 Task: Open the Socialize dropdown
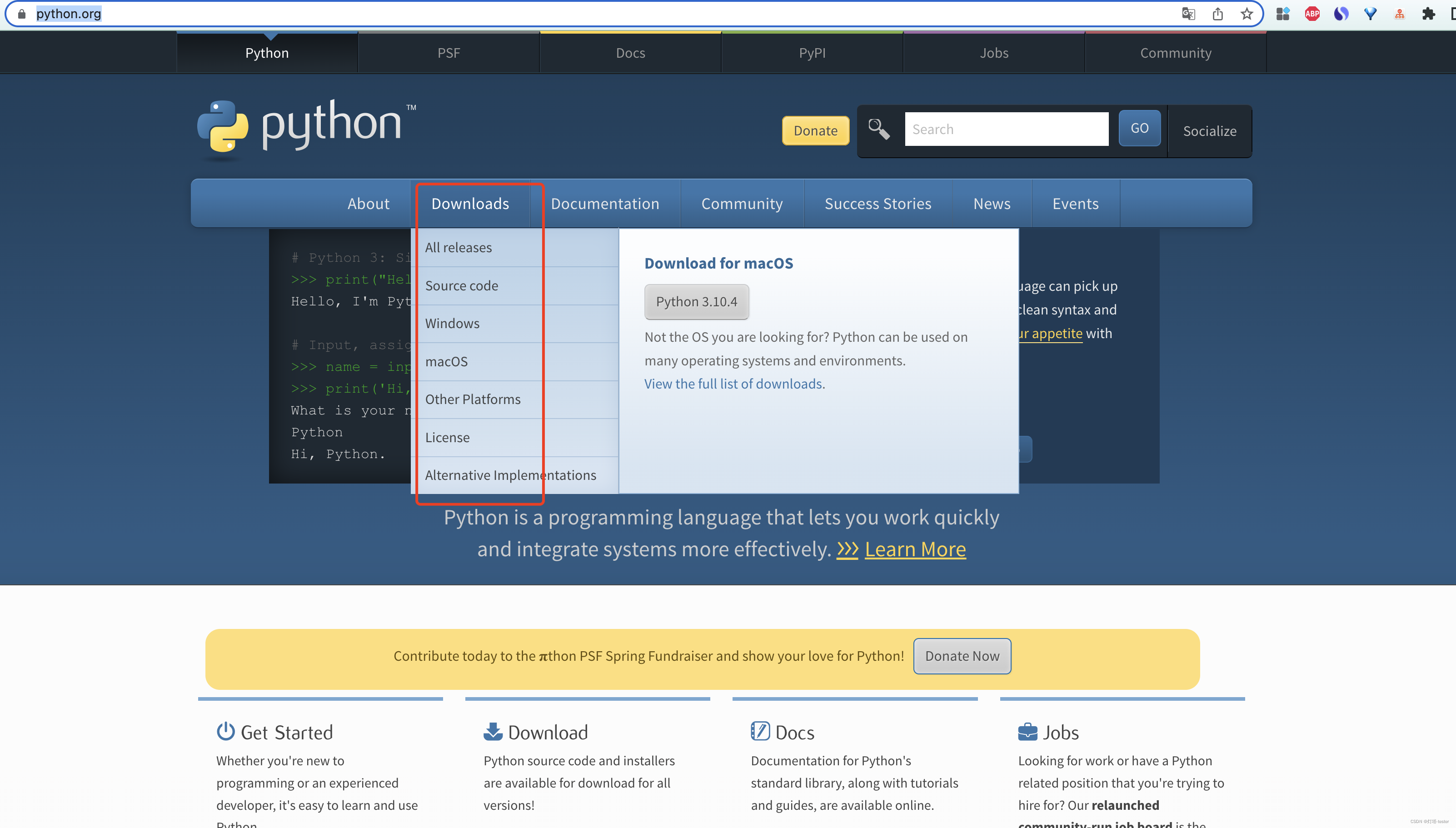pyautogui.click(x=1209, y=131)
